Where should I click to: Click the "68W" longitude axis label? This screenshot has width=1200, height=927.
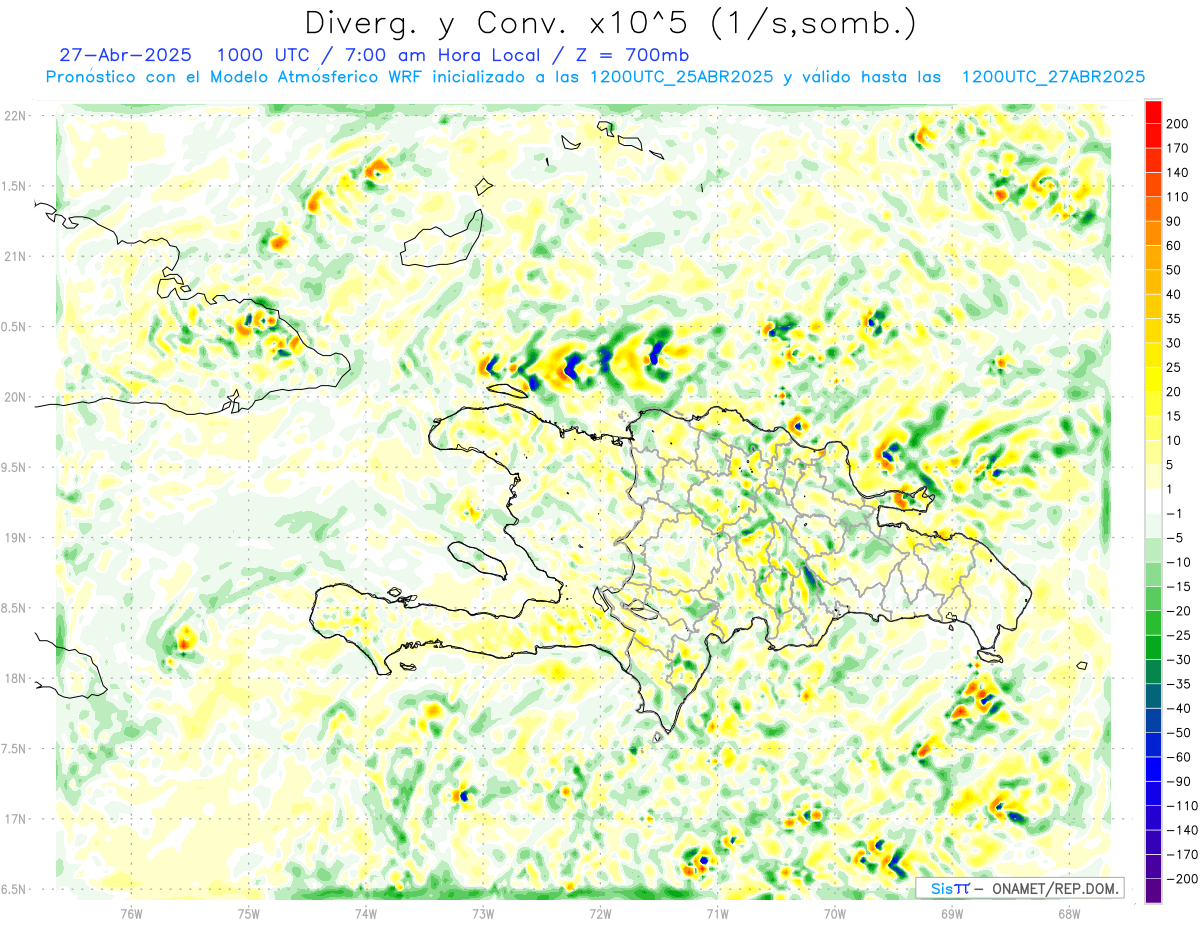(x=1069, y=913)
